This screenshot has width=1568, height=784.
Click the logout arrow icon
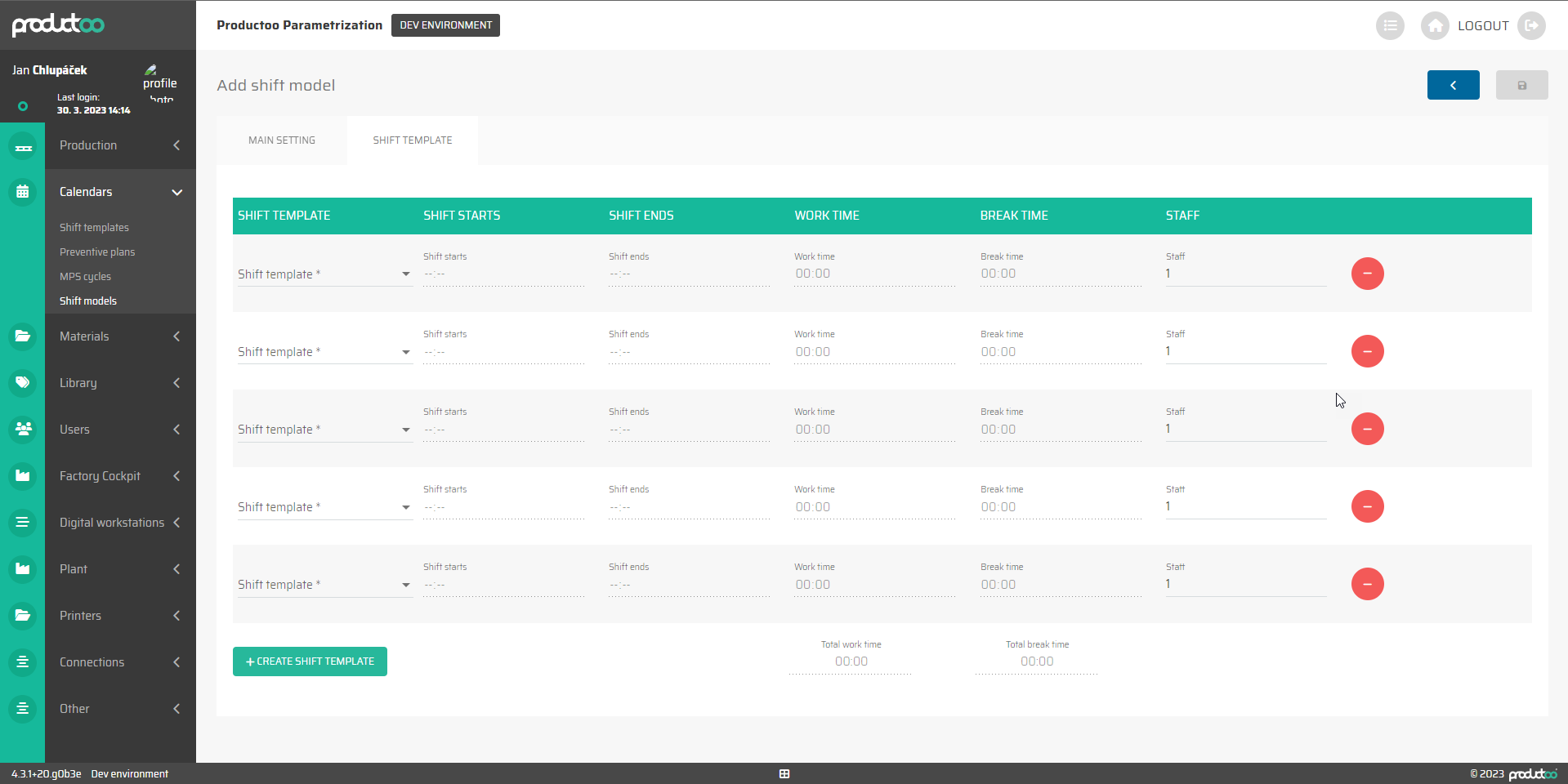1531,25
